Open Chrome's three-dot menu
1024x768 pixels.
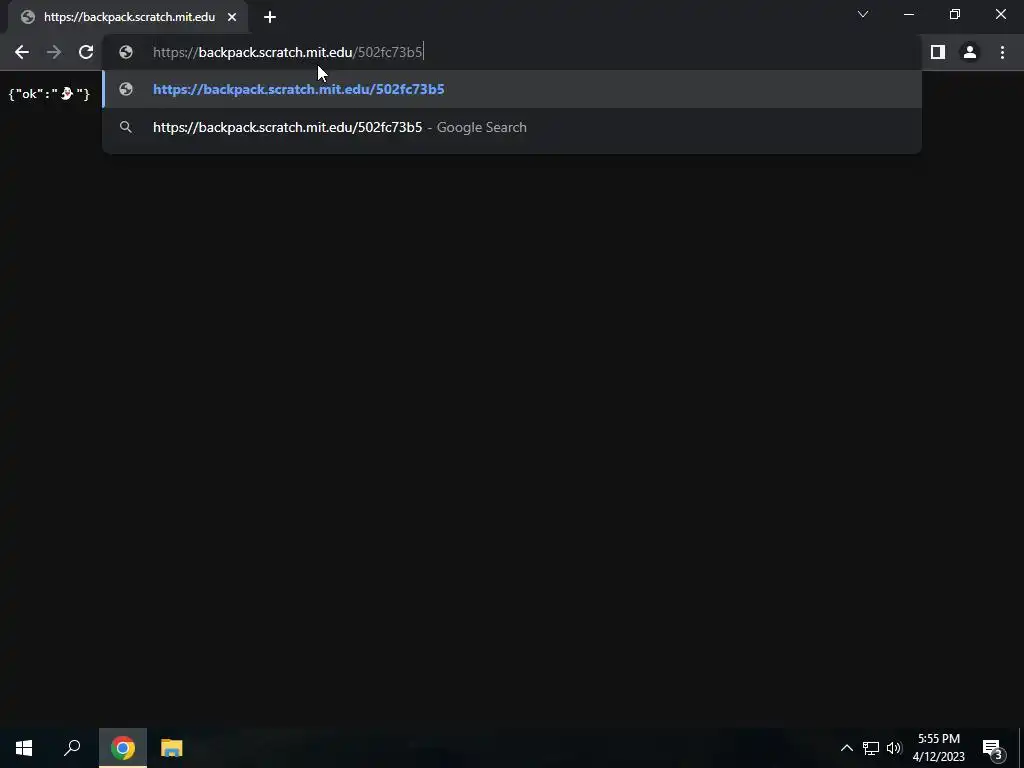[1002, 52]
